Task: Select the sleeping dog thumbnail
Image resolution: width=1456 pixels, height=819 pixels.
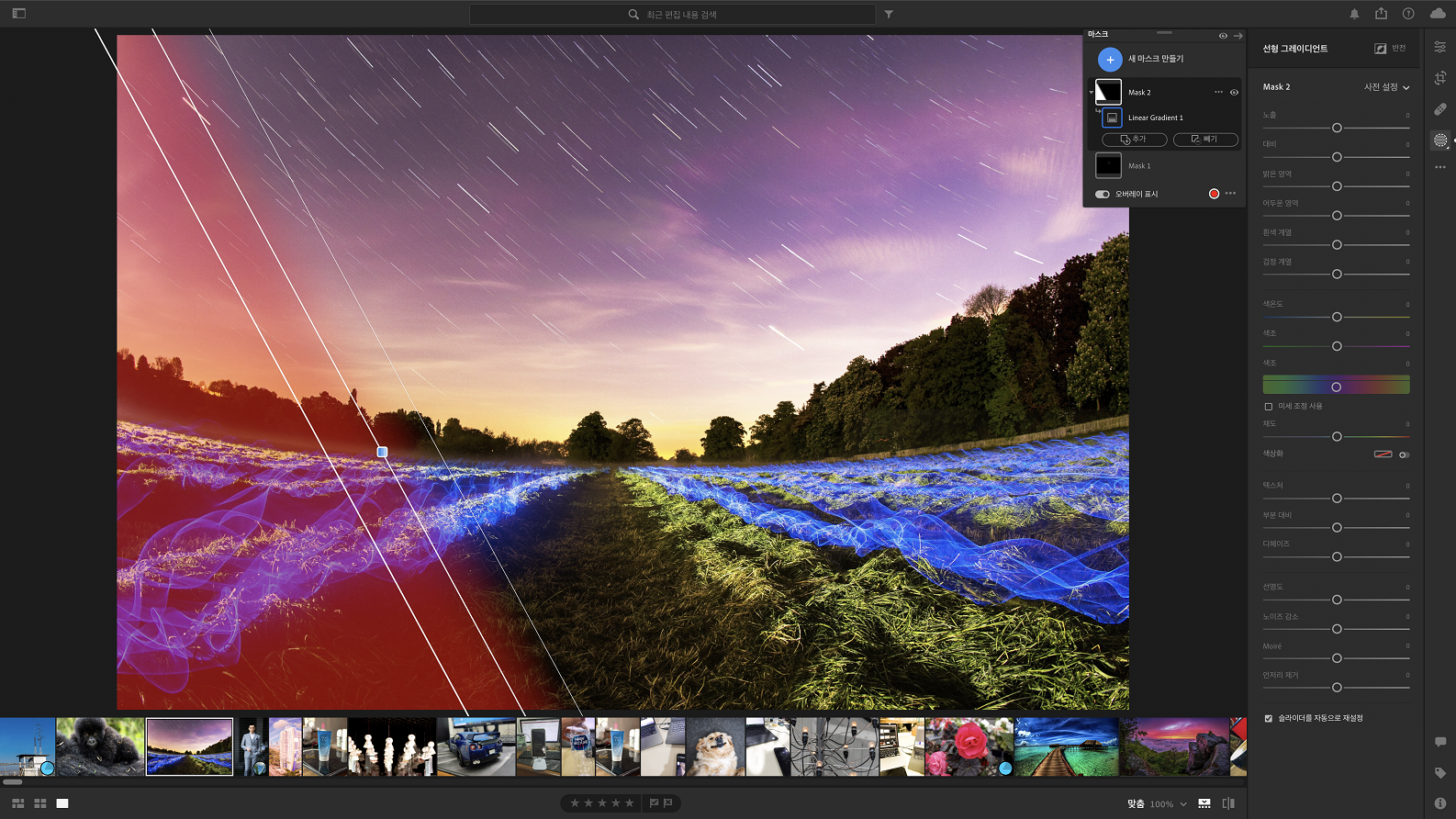Action: [x=715, y=746]
